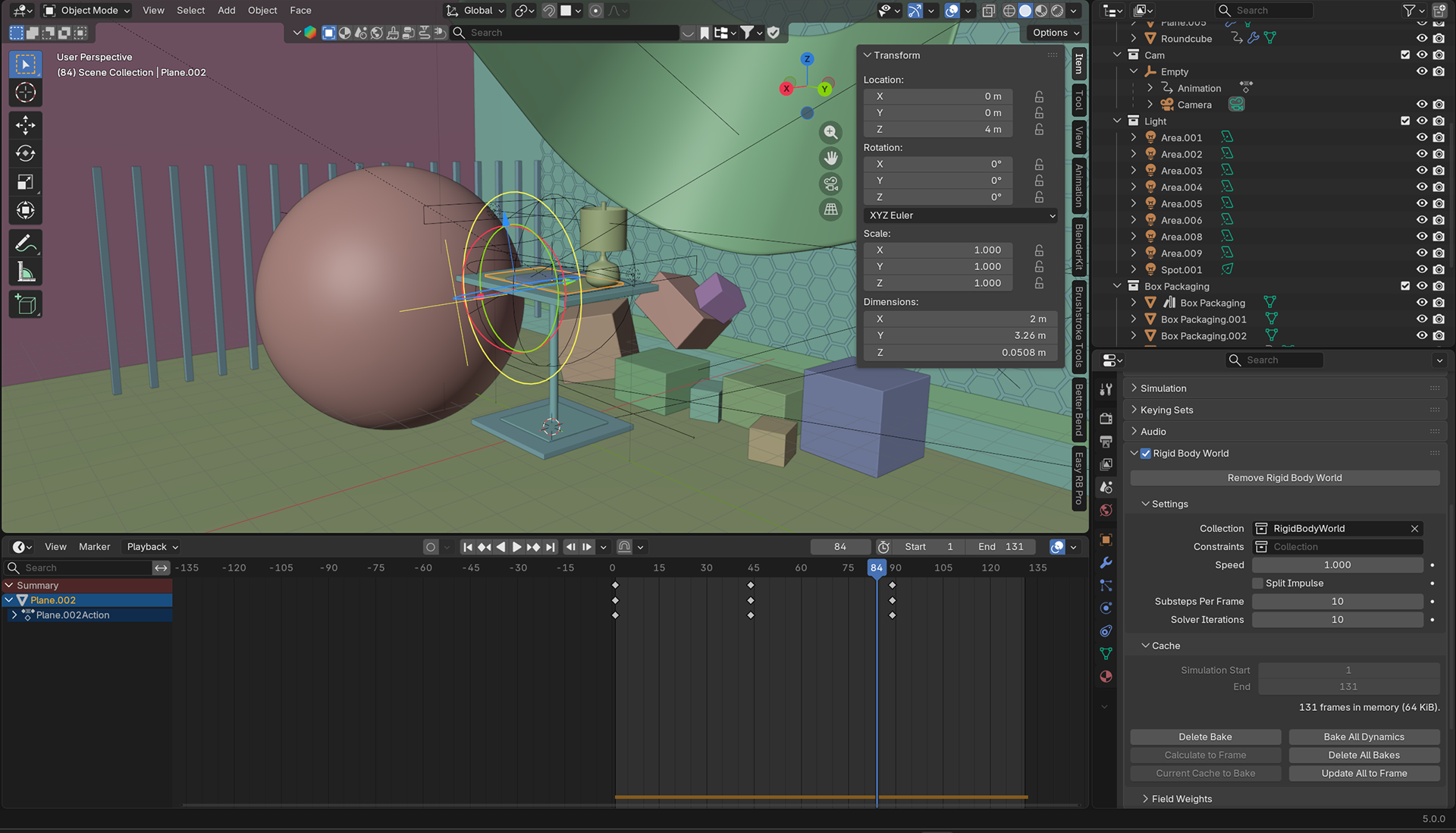
Task: Open the Modifiers wrench tab
Action: click(1106, 562)
